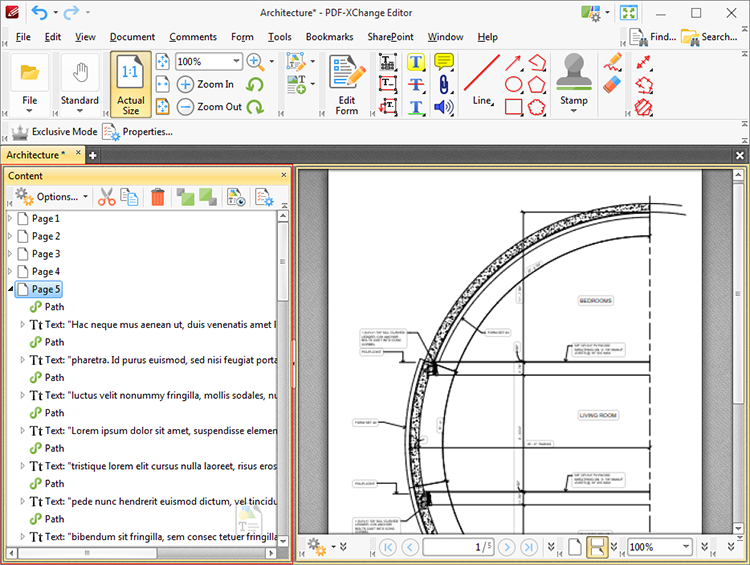Select the Line drawing tool
This screenshot has height=565, width=750.
click(x=482, y=79)
